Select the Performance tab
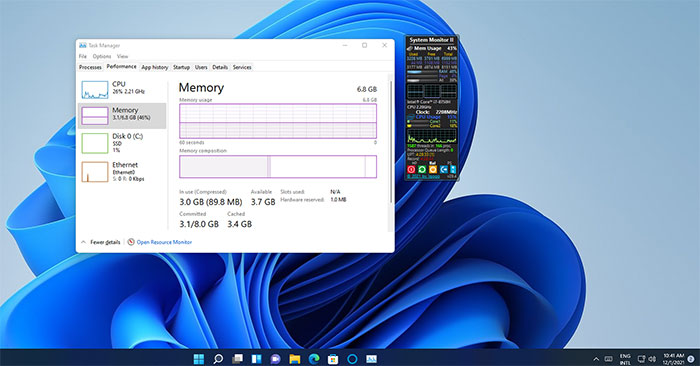The image size is (700, 366). (x=121, y=67)
